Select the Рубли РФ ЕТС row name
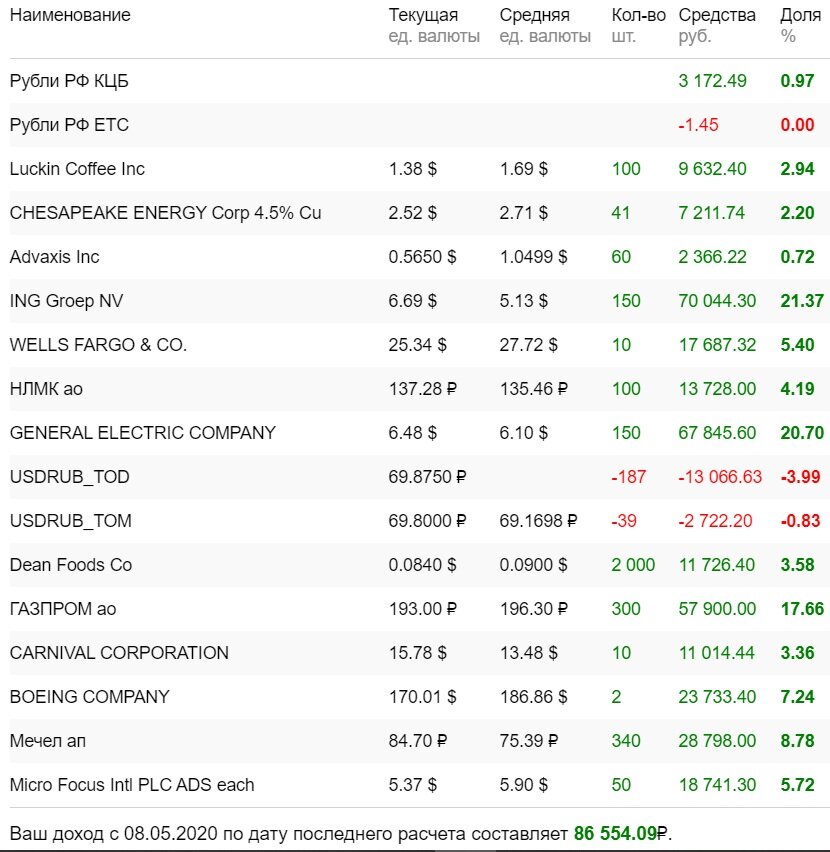Image resolution: width=830 pixels, height=852 pixels. (x=69, y=125)
